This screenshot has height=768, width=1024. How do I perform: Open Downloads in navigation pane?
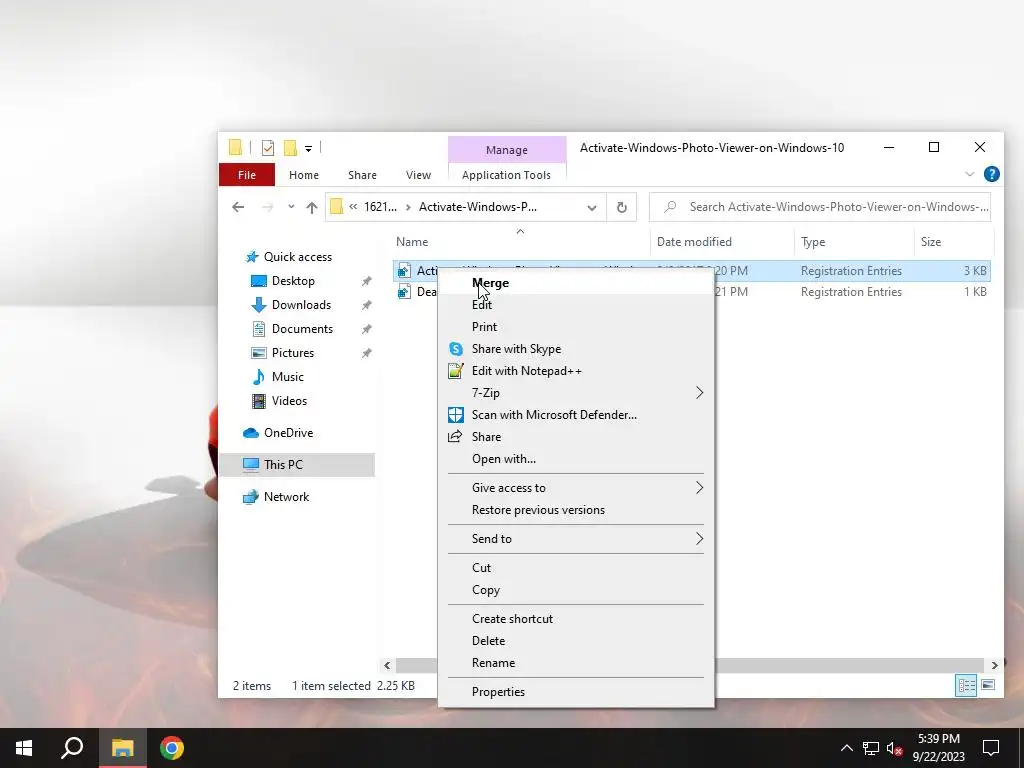point(301,305)
